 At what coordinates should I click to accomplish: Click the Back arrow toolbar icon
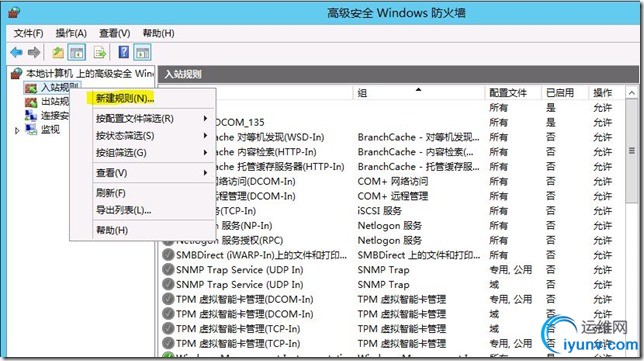pyautogui.click(x=16, y=52)
